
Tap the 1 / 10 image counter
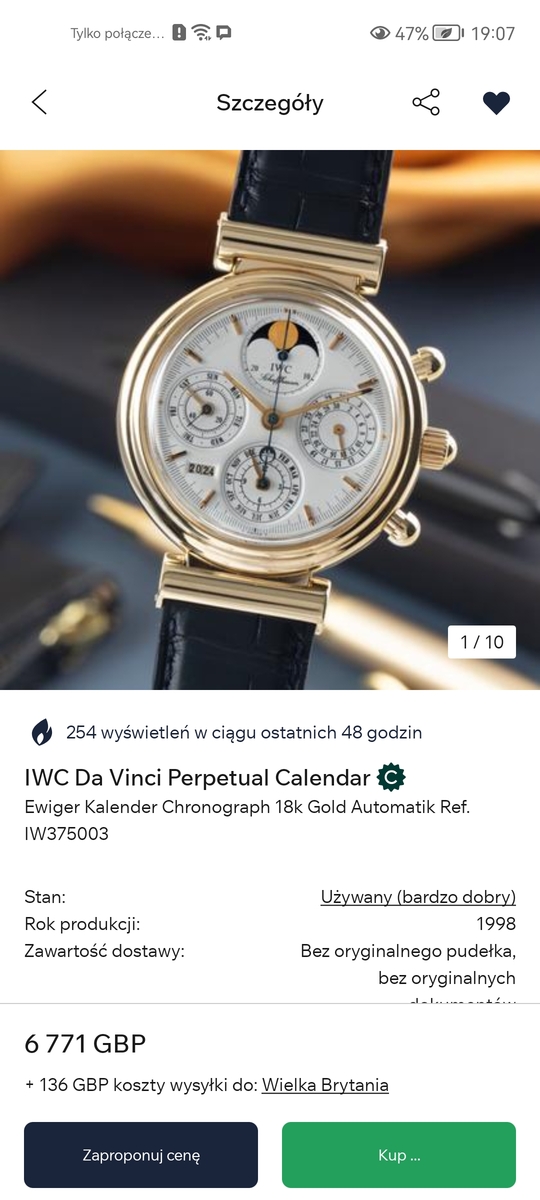tap(482, 642)
